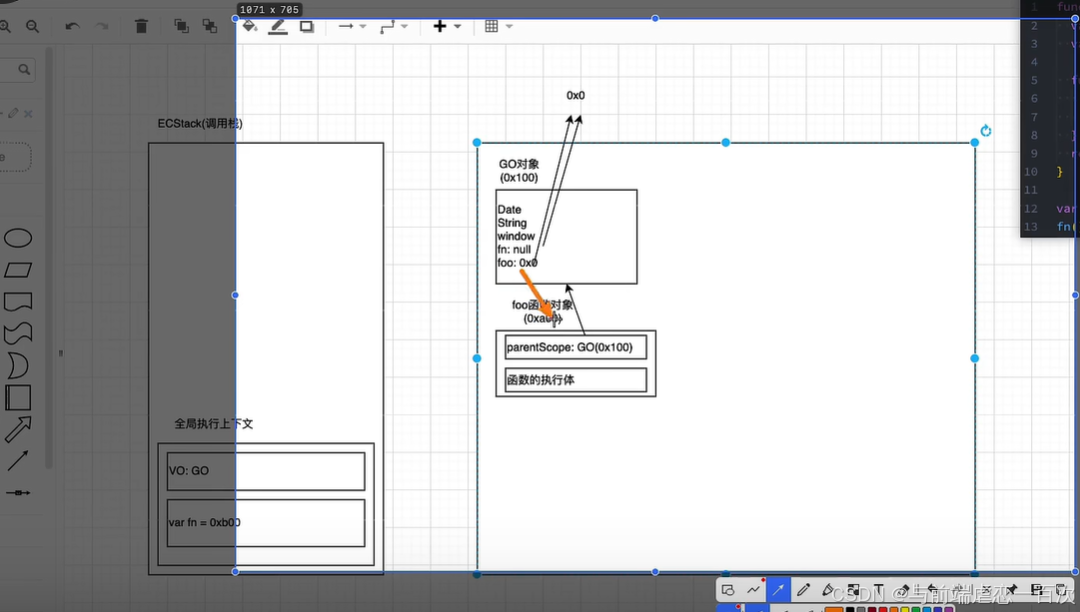Screen dimensions: 1080x612
Task: Click the 'VO: GO' box
Action: (266, 471)
